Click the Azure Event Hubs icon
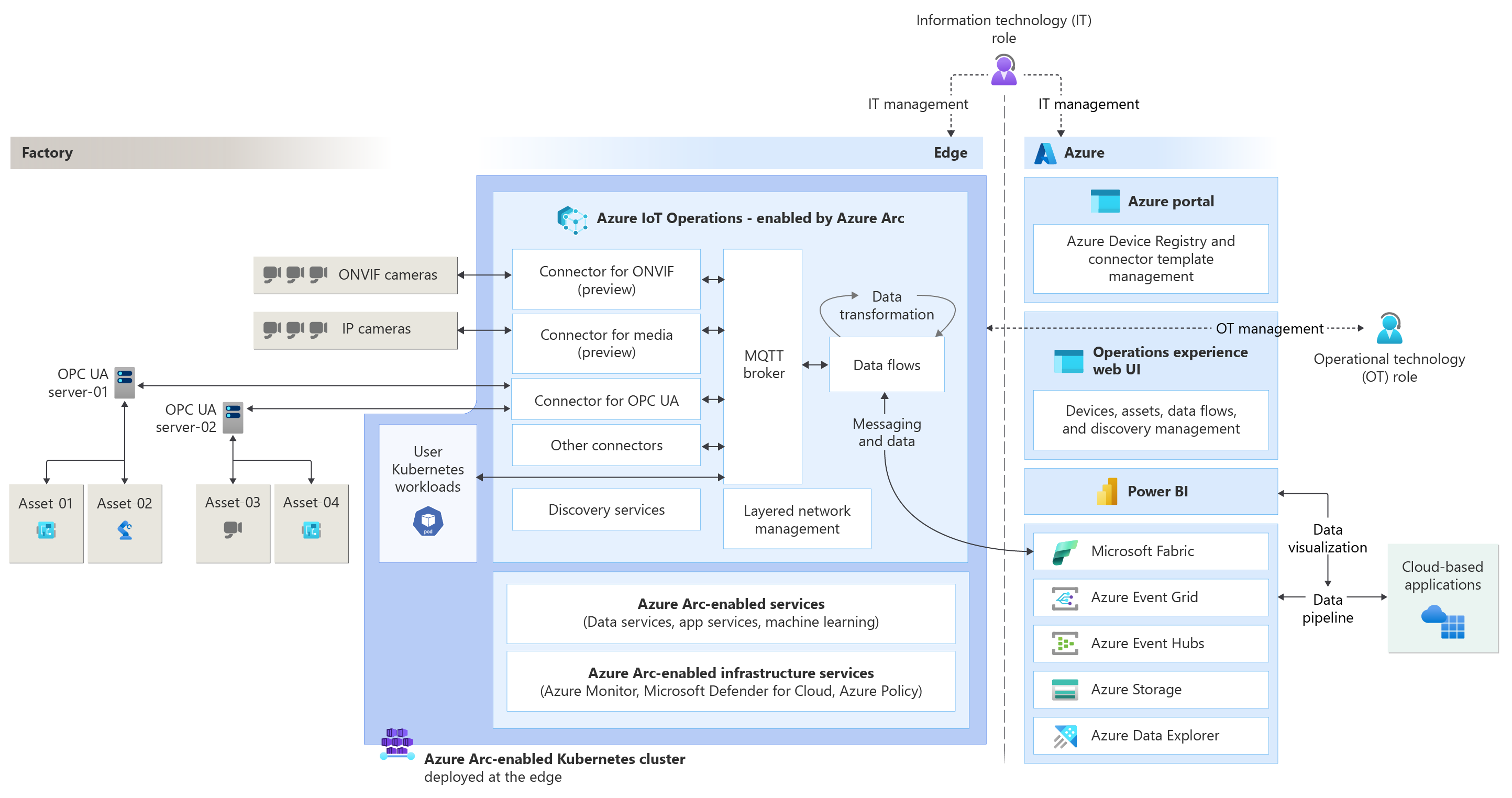Viewport: 1512px width, 798px height. pyautogui.click(x=1065, y=644)
